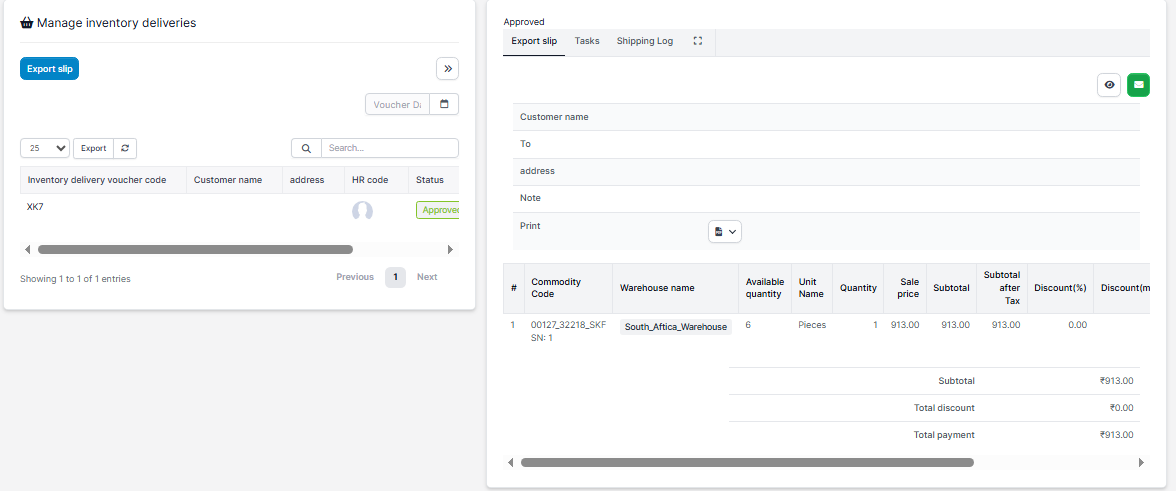Open the Shipping Log tab
The height and width of the screenshot is (491, 1176).
pos(644,41)
